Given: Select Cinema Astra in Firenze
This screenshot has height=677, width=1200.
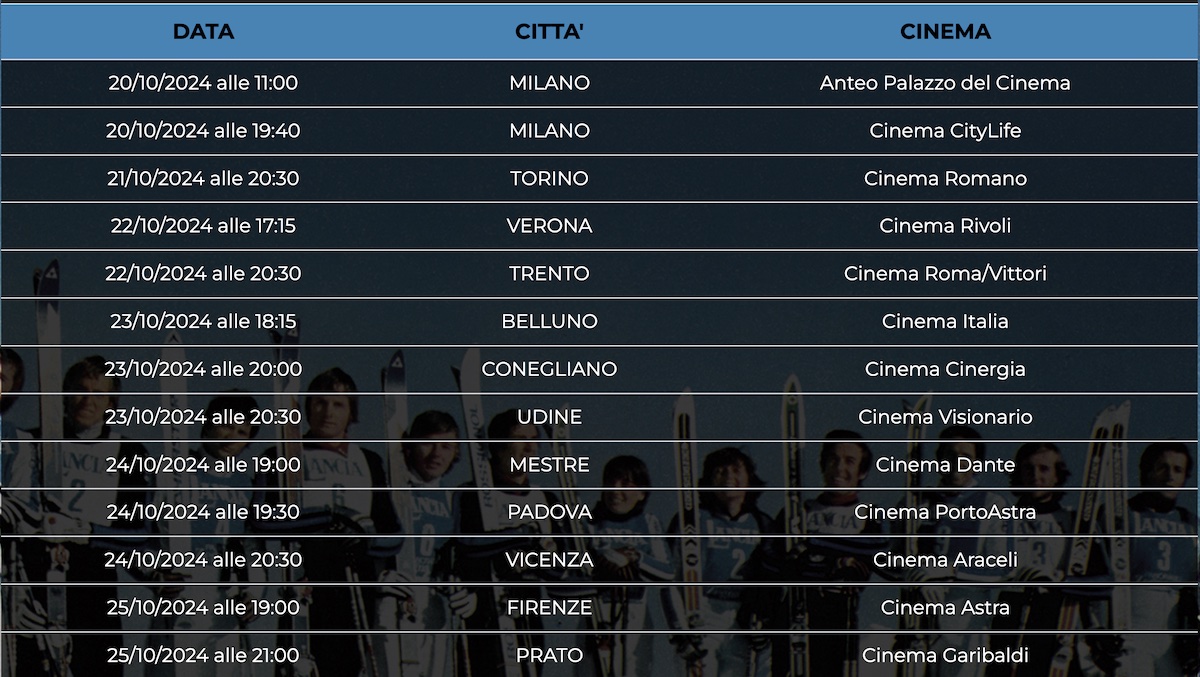Looking at the screenshot, I should click(x=945, y=608).
